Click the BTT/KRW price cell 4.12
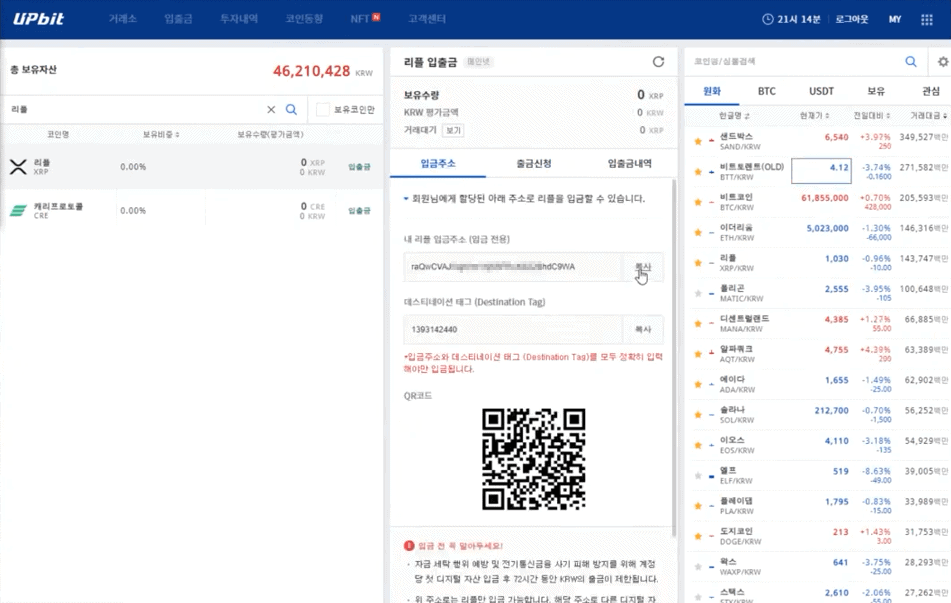 [x=821, y=170]
